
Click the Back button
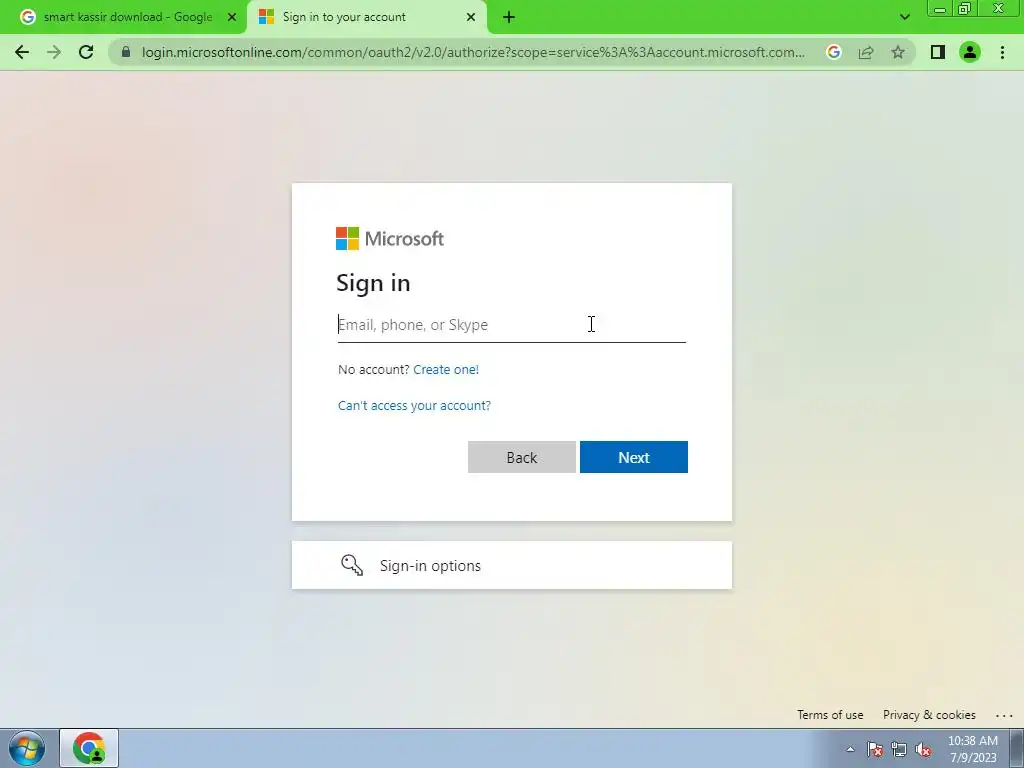522,457
